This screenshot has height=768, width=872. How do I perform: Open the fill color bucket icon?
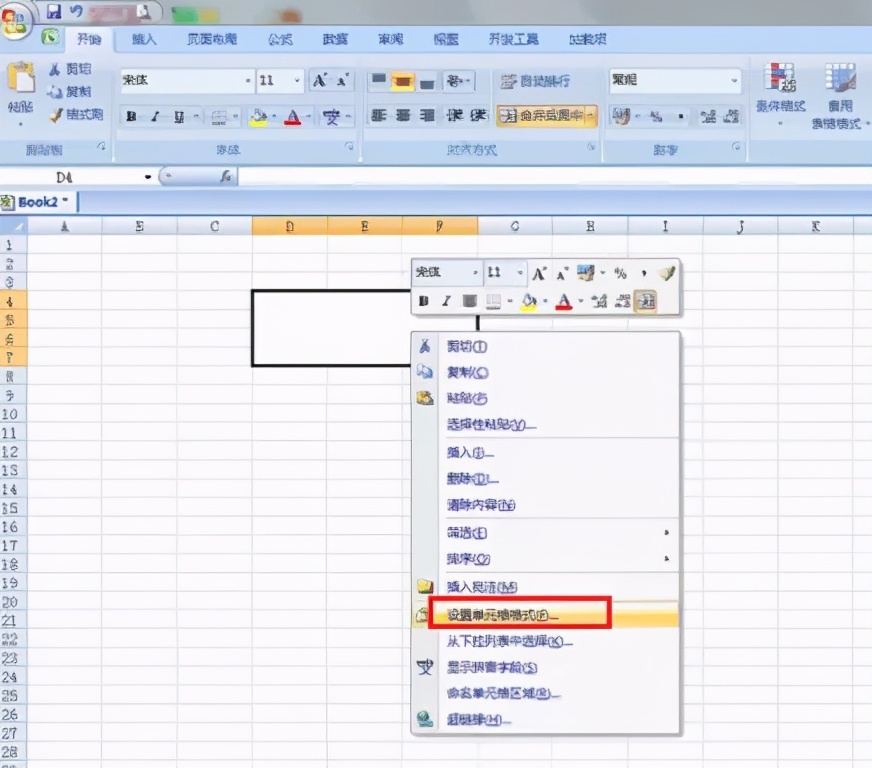click(x=256, y=115)
